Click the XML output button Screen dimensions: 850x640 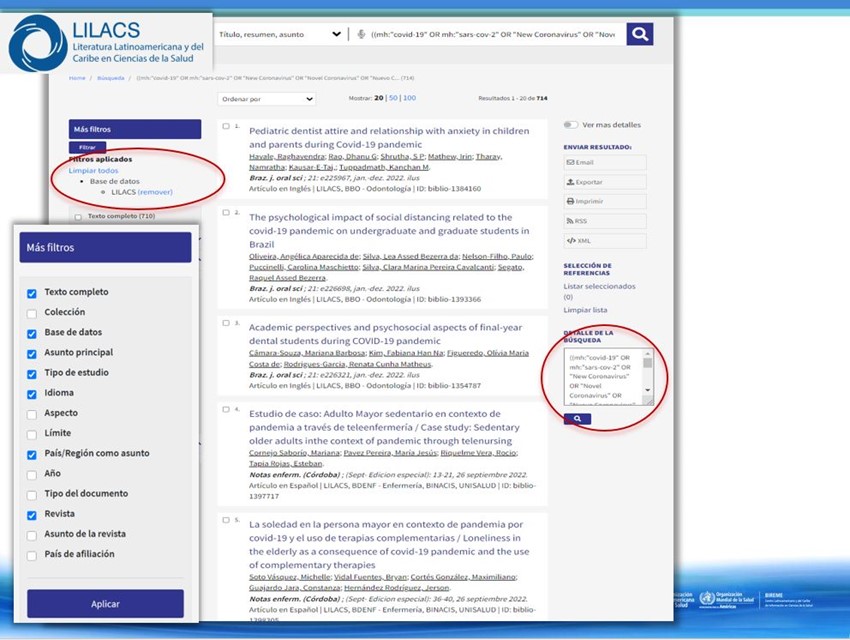tap(604, 241)
